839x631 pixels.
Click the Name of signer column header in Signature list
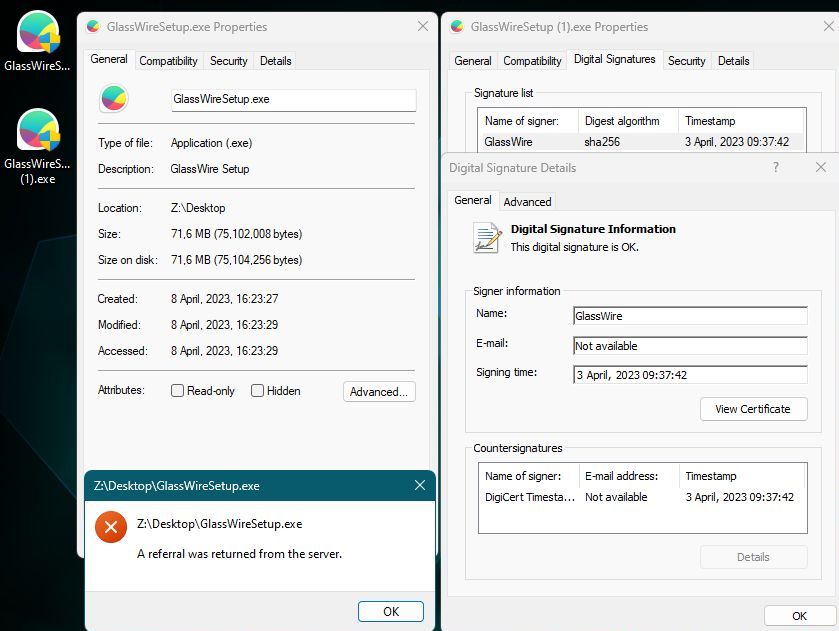click(528, 121)
